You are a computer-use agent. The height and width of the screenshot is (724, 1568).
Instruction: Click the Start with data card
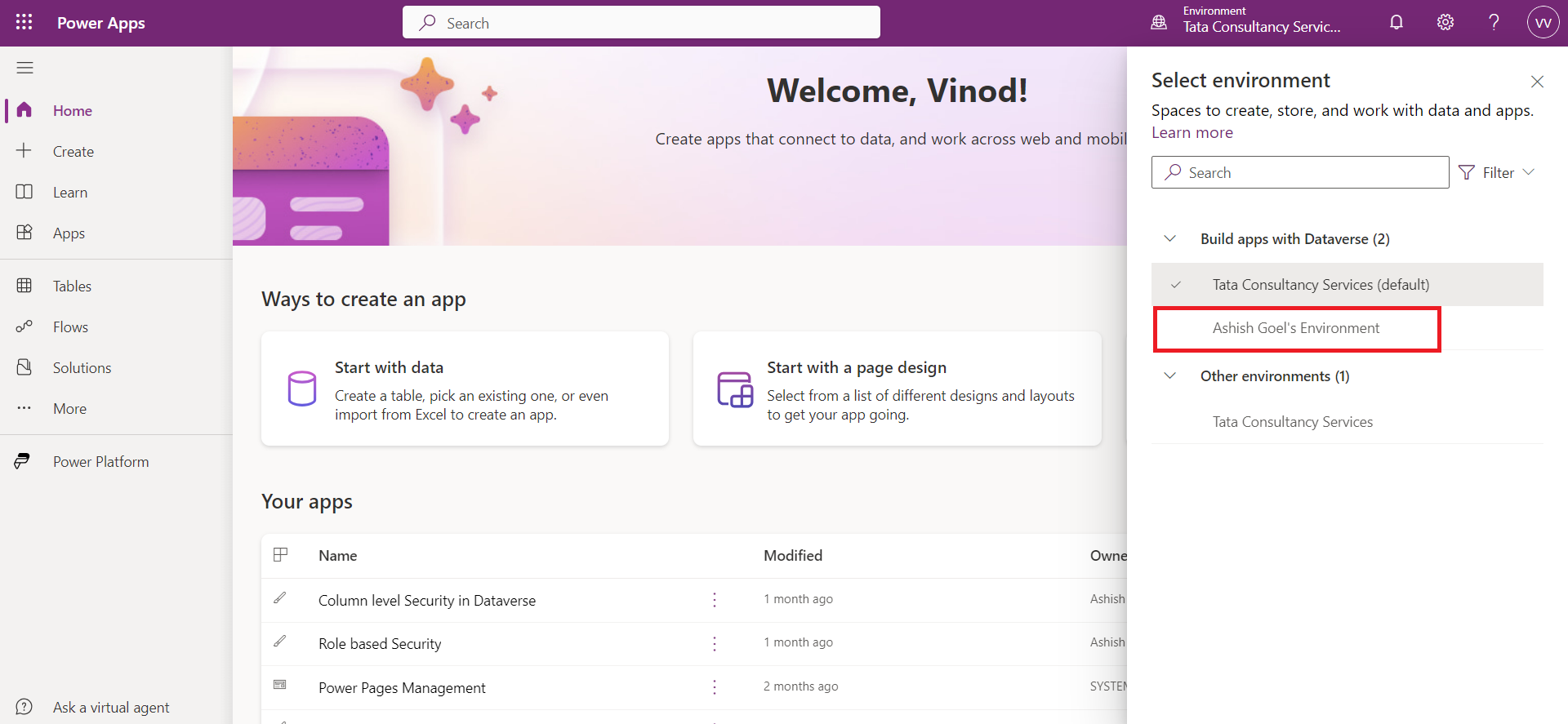(465, 389)
